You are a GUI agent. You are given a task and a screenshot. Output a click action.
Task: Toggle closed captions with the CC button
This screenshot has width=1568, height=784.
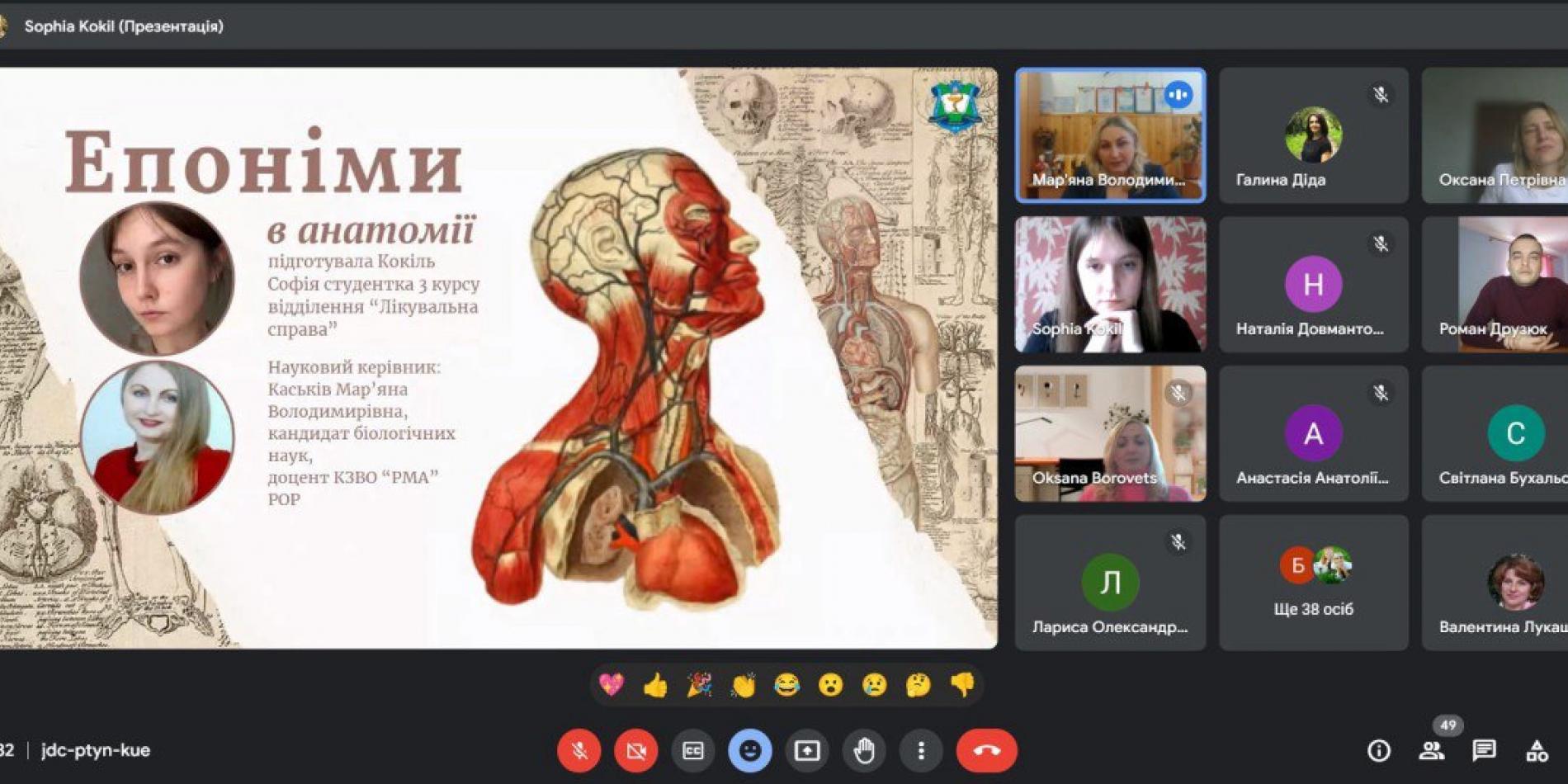click(x=692, y=750)
